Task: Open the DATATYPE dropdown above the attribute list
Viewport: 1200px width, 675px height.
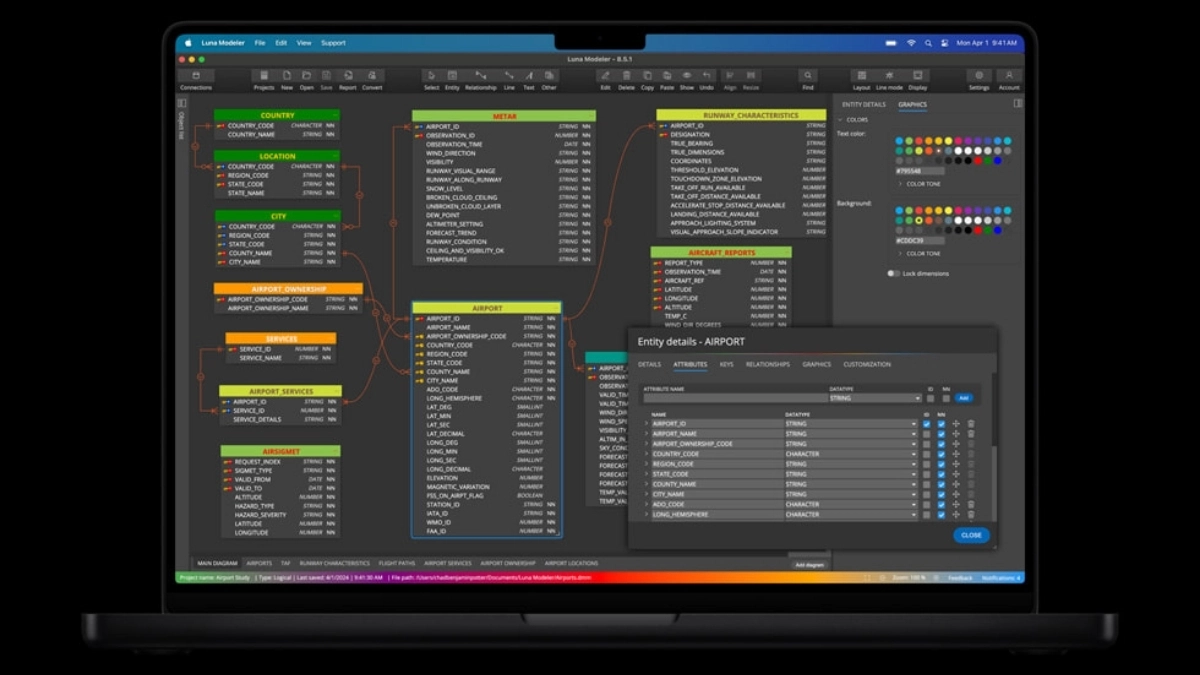Action: coord(875,398)
